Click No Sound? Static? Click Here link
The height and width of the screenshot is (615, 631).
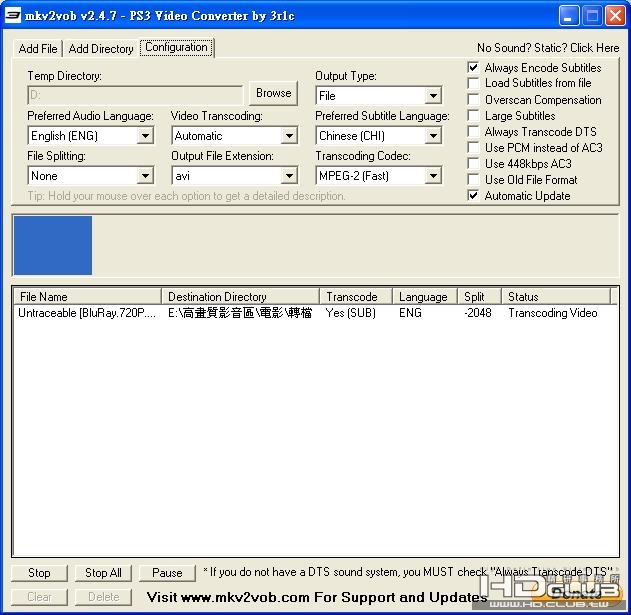click(x=548, y=48)
